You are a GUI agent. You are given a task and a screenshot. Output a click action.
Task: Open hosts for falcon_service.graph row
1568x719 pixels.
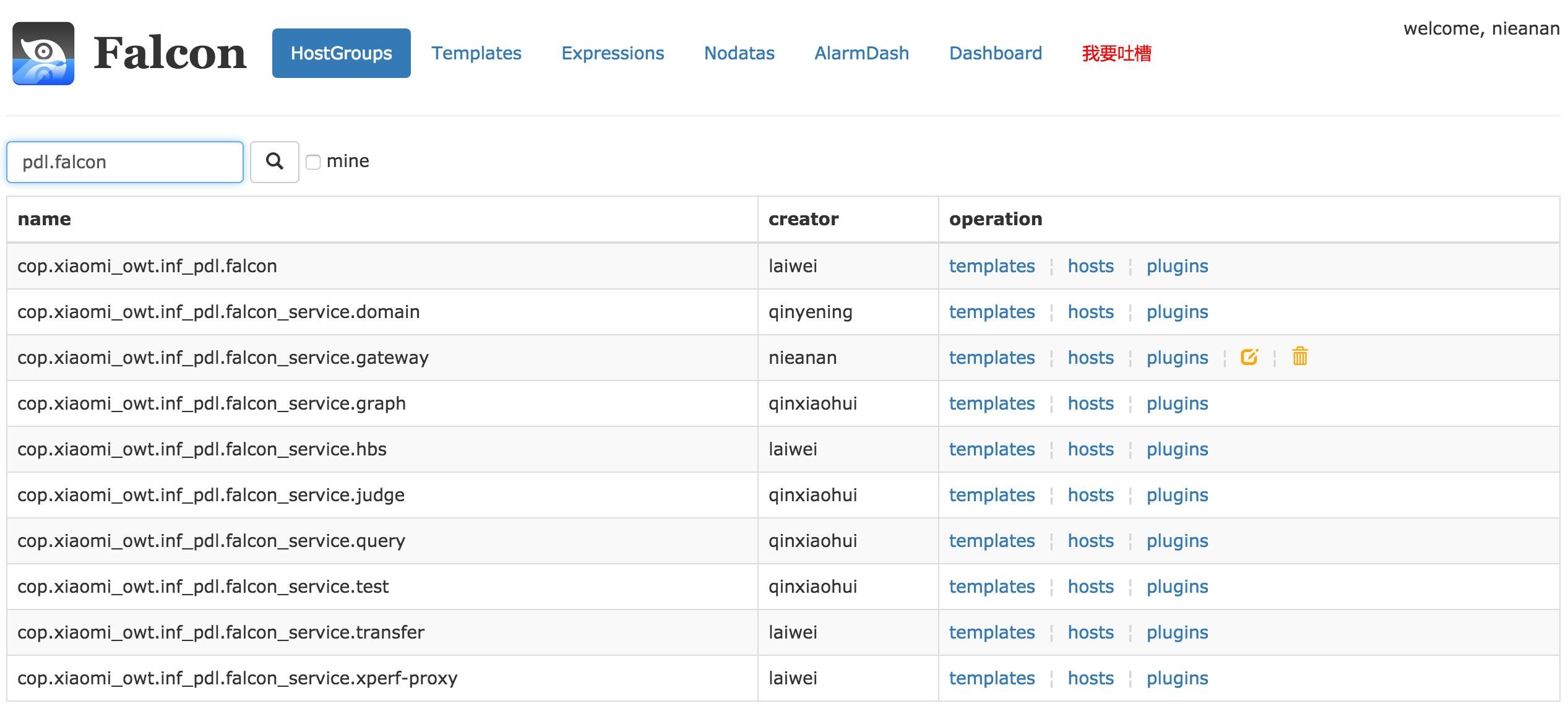point(1090,403)
